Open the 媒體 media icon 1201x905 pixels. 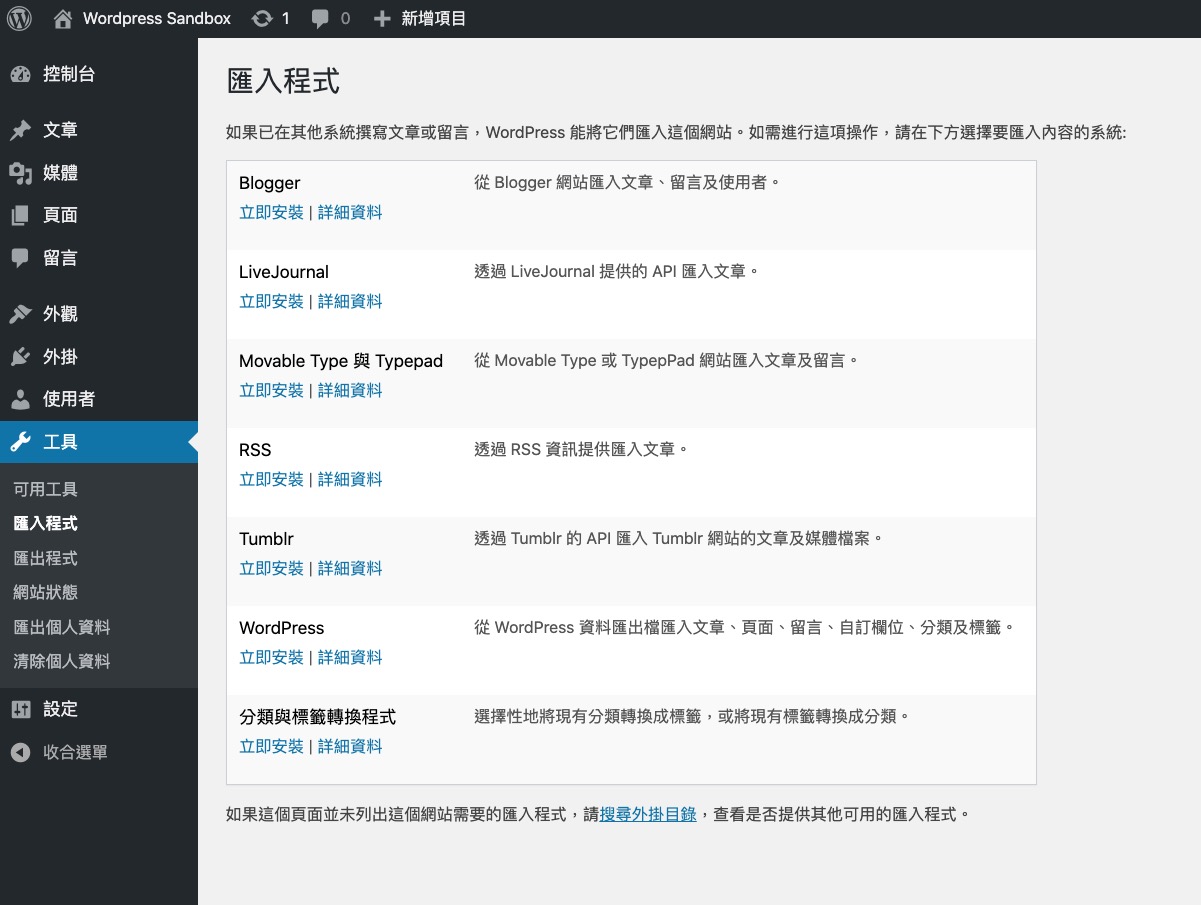(20, 173)
